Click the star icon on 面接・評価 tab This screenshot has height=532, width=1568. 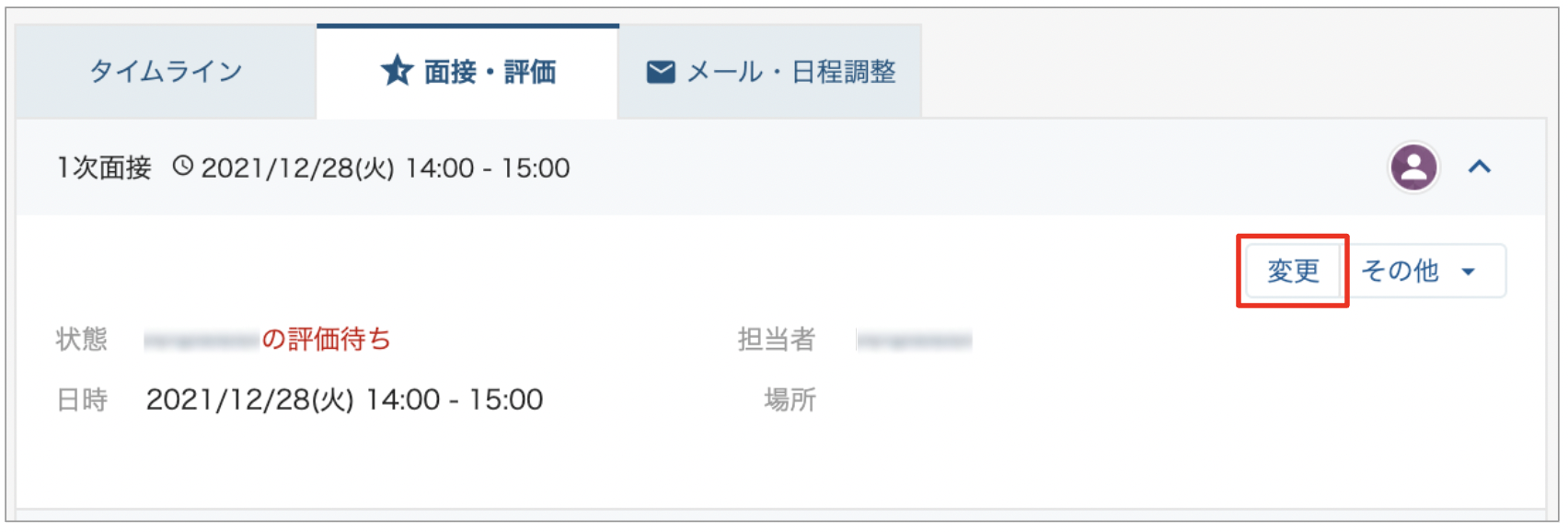coord(397,71)
